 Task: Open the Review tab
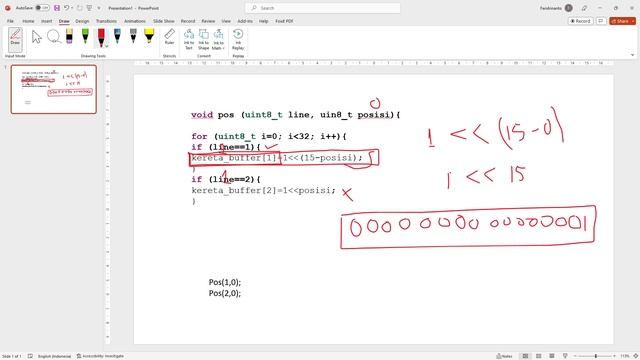(208, 21)
